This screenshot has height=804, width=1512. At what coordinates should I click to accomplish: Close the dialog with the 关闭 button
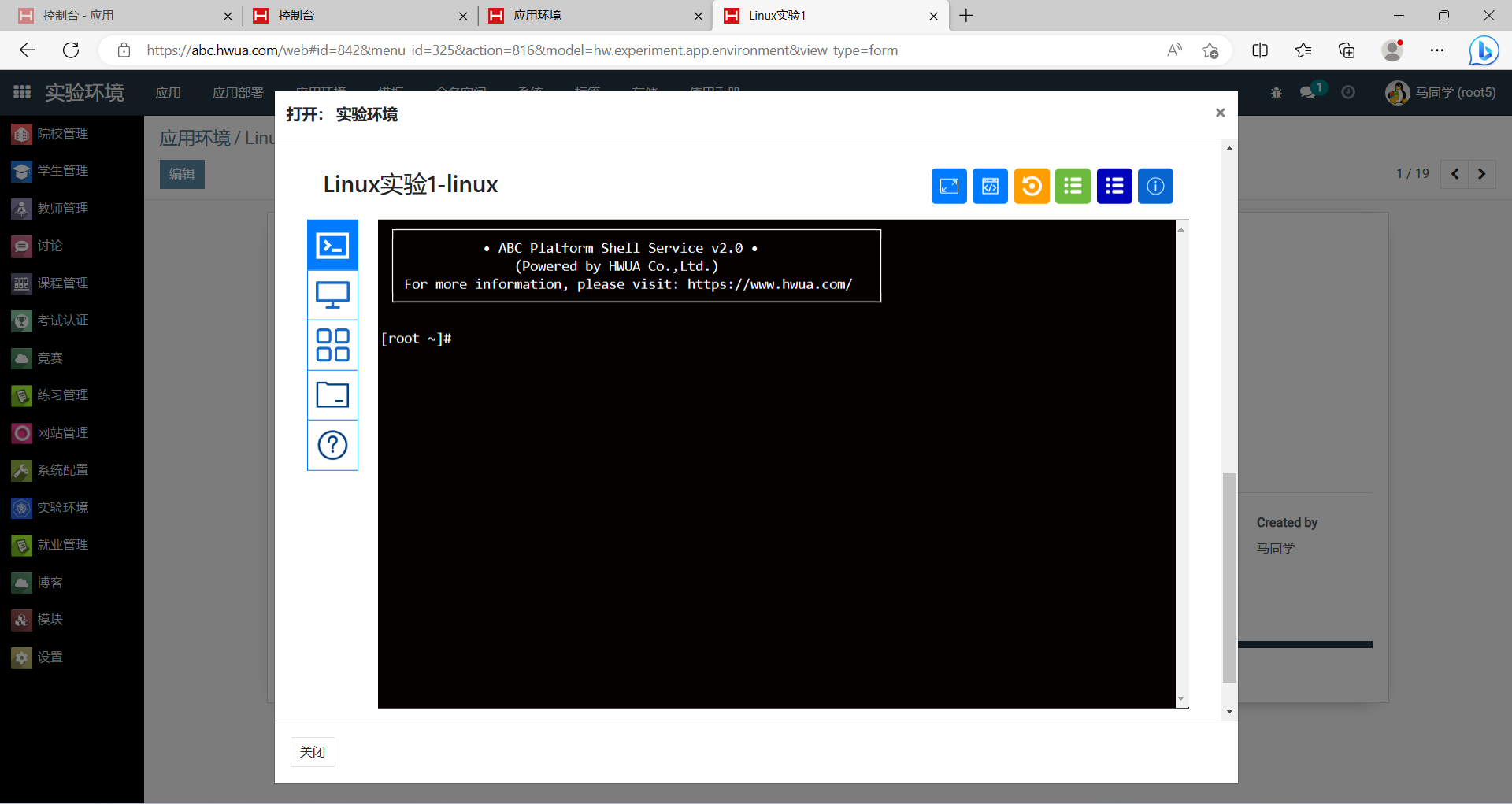pyautogui.click(x=313, y=752)
